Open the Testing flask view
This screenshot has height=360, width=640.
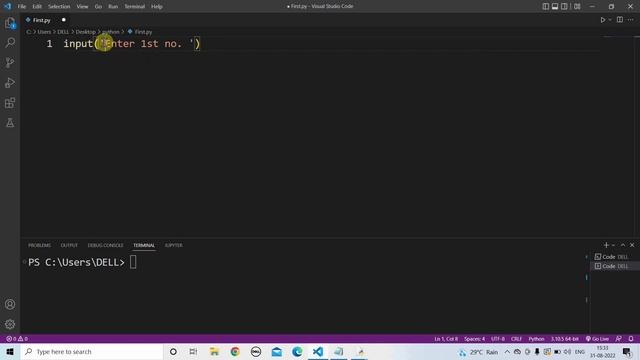point(10,122)
